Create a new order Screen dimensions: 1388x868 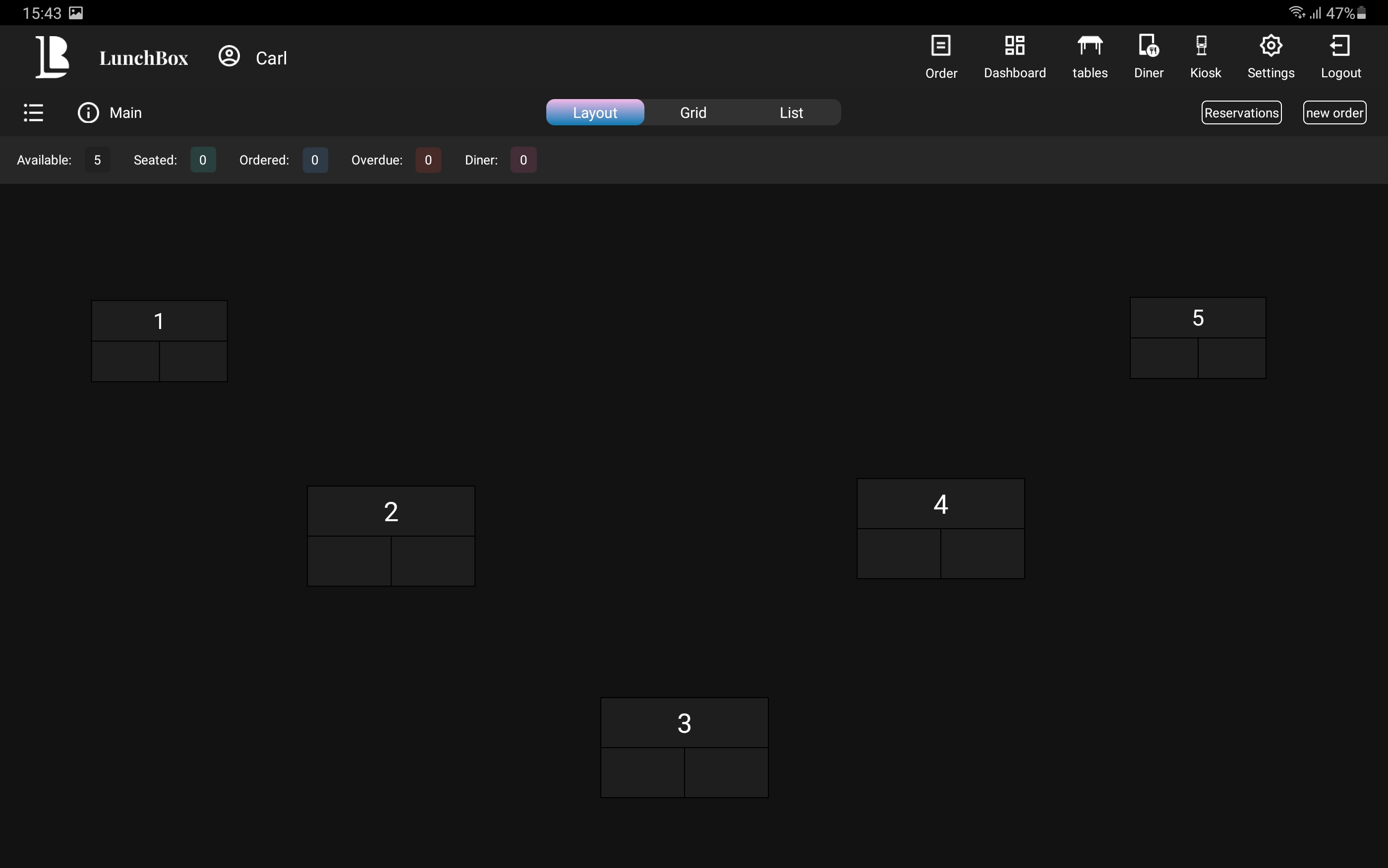1334,112
